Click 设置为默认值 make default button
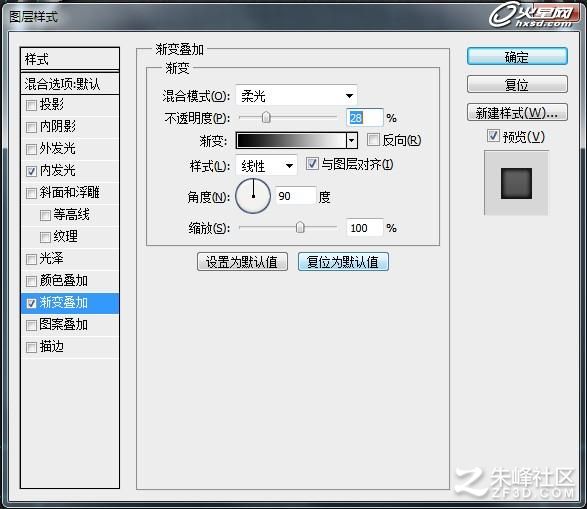The image size is (587, 509). 242,262
